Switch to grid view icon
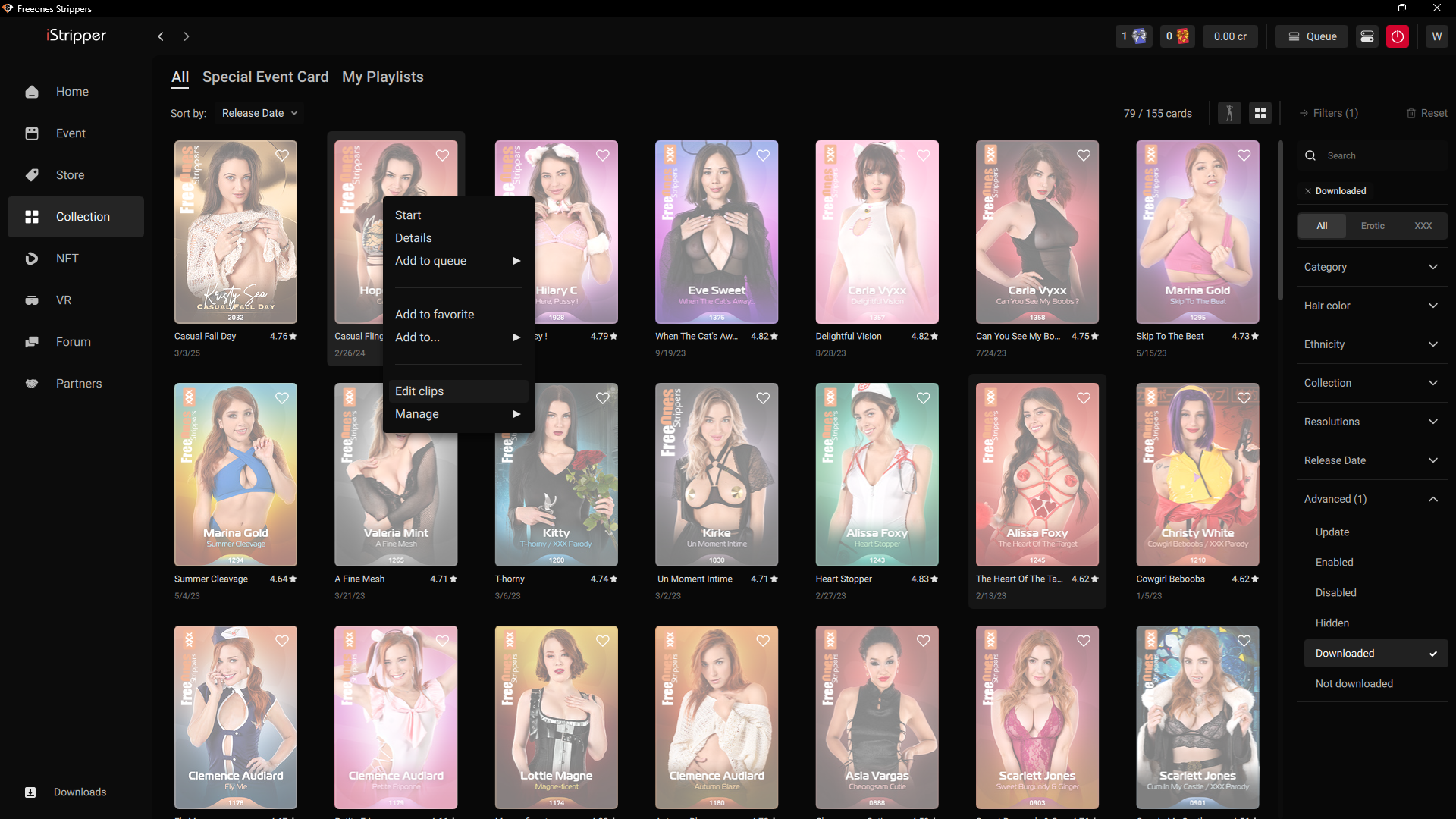 coord(1260,113)
